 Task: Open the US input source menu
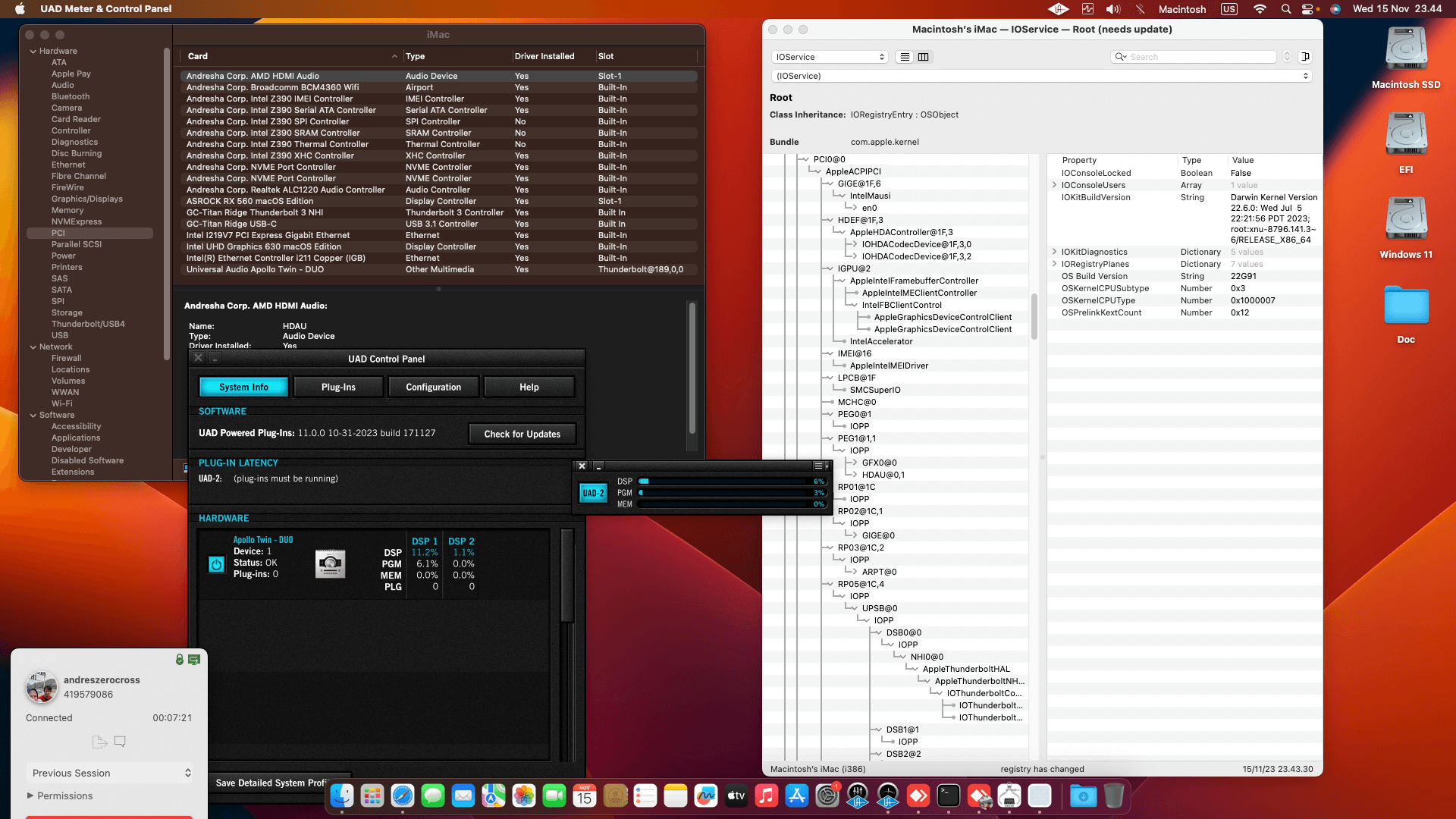(x=1229, y=9)
